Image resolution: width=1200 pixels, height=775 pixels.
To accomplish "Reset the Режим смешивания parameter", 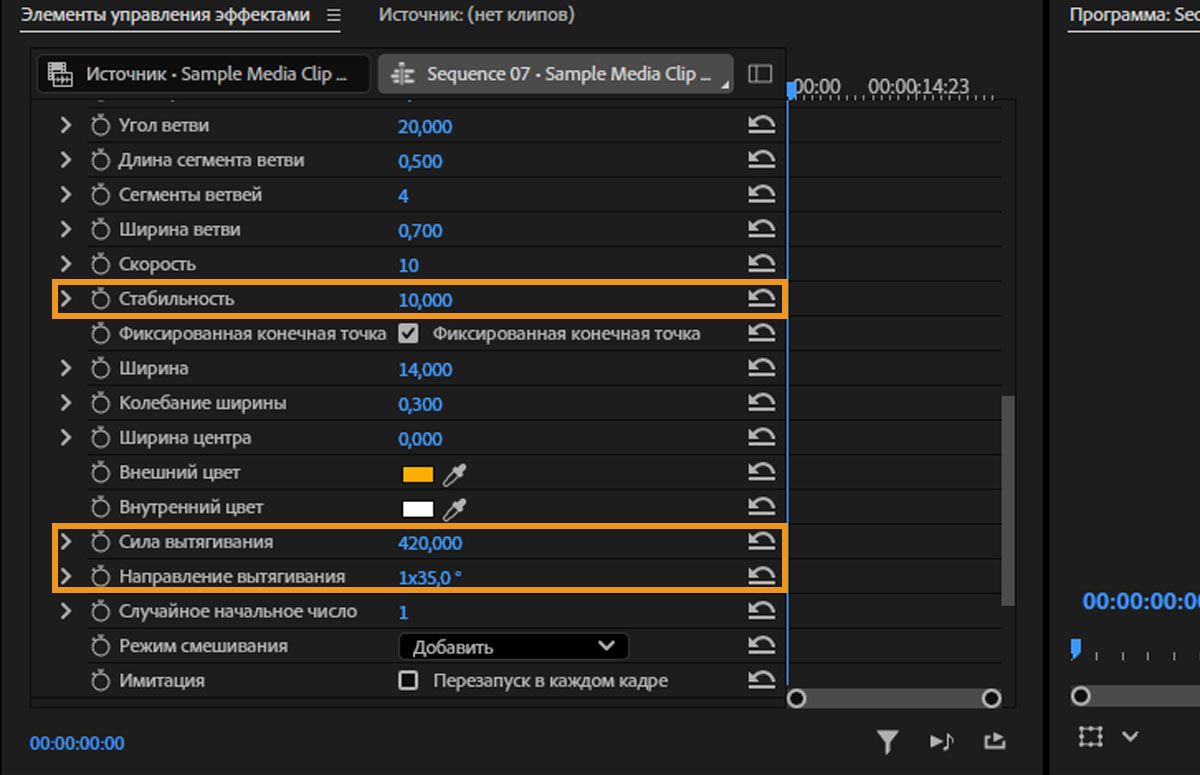I will click(x=762, y=646).
